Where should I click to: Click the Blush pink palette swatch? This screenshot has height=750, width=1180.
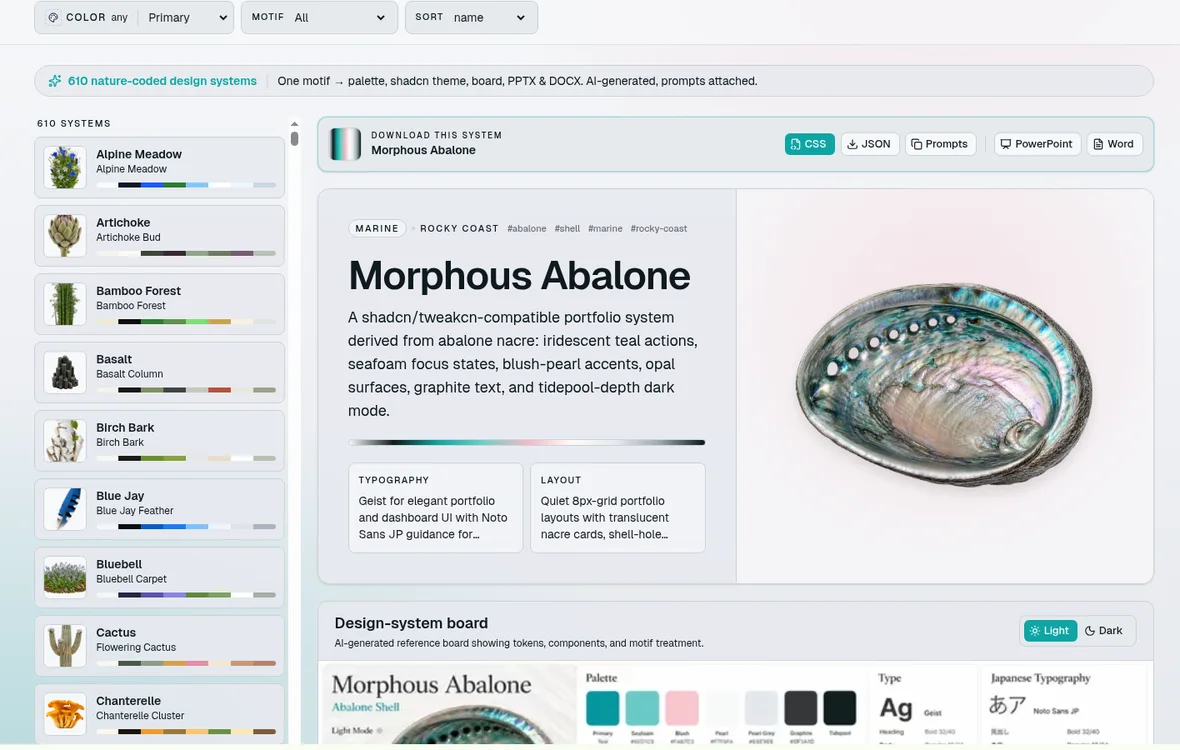pyautogui.click(x=682, y=708)
